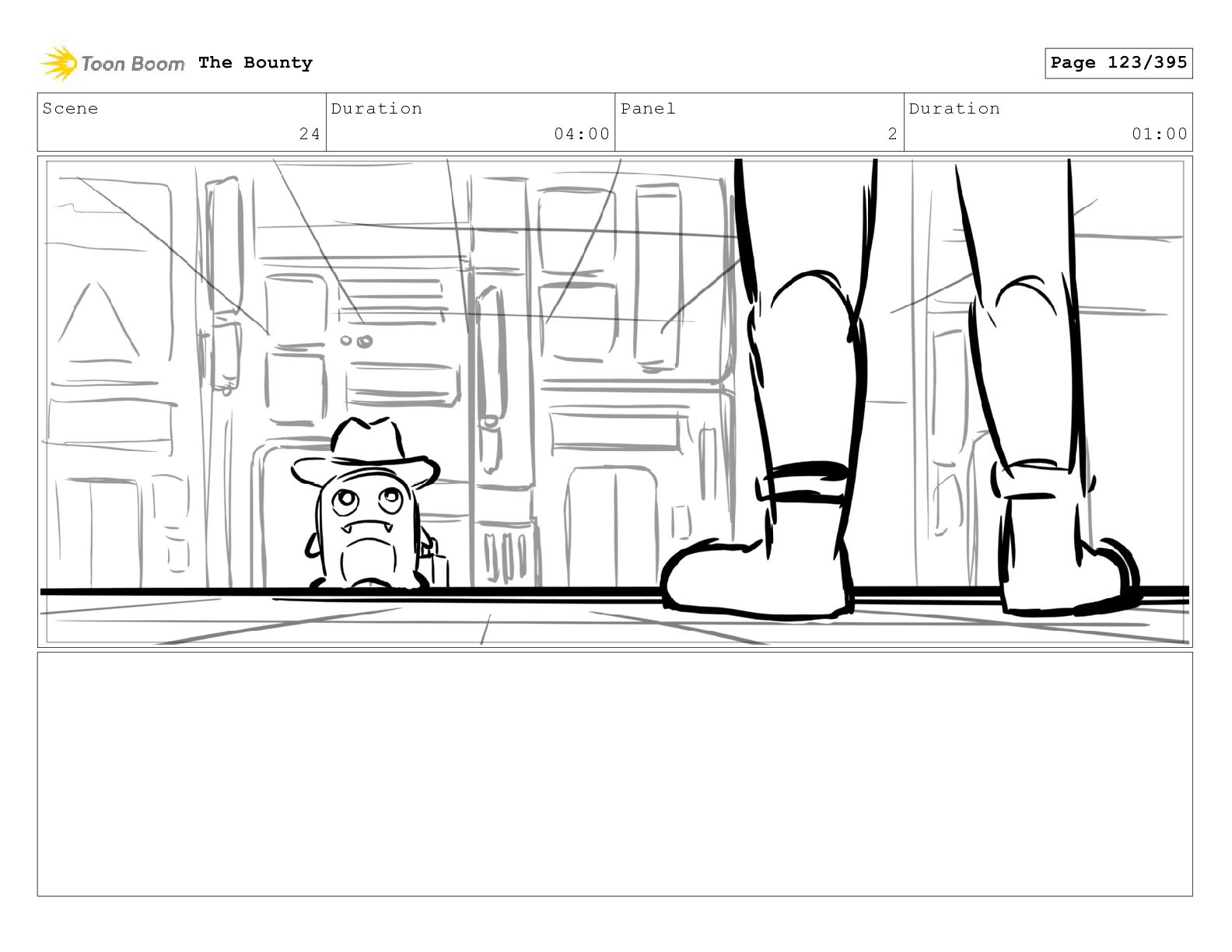This screenshot has height=952, width=1232.
Task: Select the title text 'The Bounty'
Action: click(255, 63)
